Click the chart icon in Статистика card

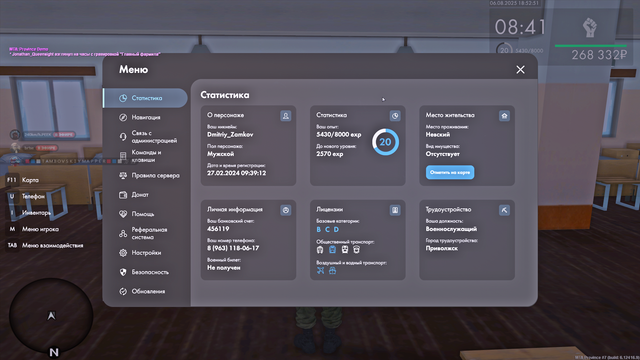(x=395, y=116)
